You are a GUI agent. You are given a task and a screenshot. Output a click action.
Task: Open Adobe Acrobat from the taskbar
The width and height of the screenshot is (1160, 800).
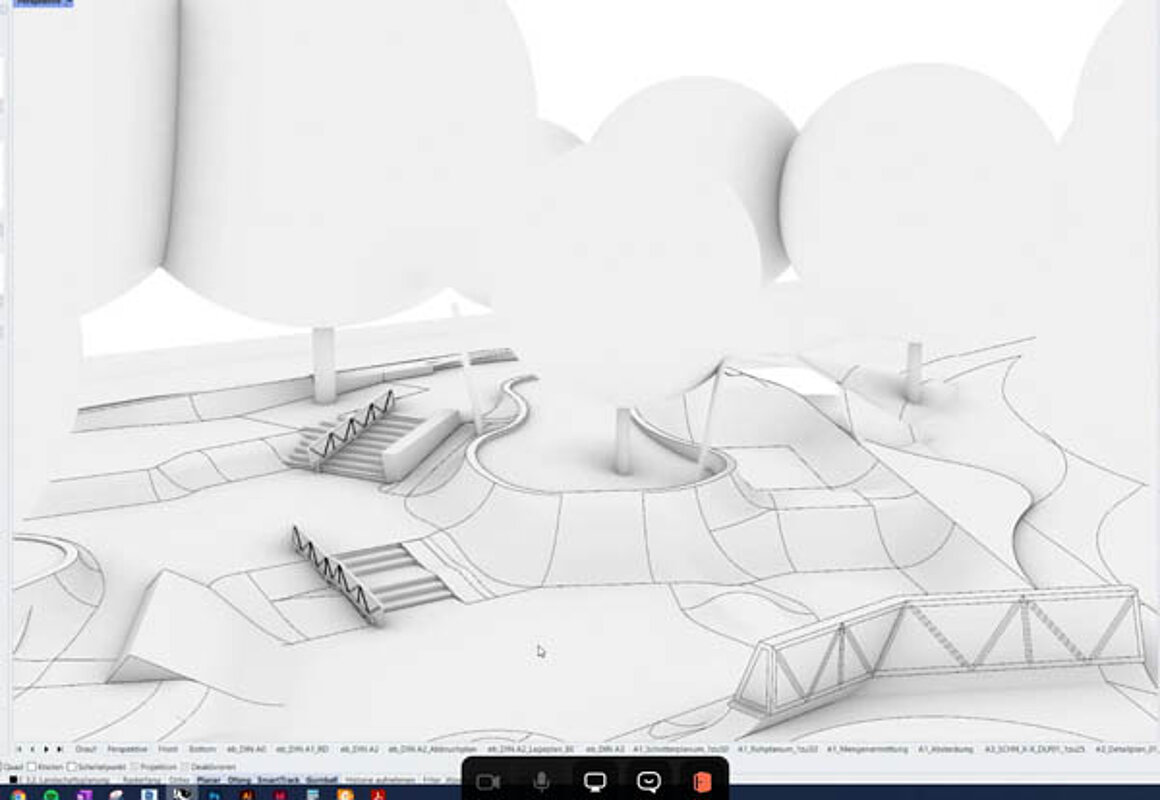click(378, 796)
